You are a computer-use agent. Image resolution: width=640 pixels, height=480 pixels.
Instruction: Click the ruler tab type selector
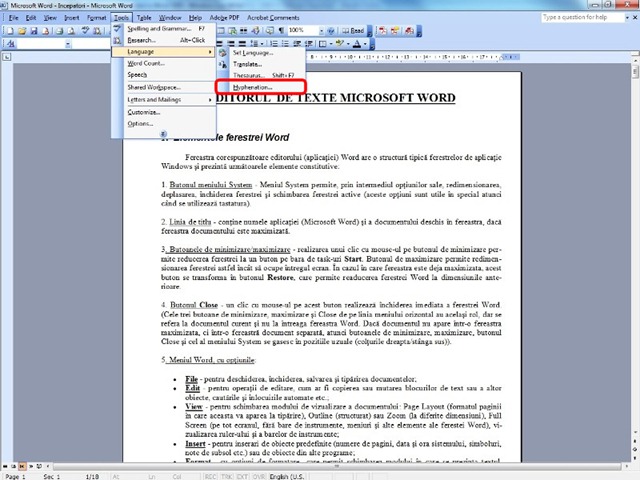tap(6, 57)
